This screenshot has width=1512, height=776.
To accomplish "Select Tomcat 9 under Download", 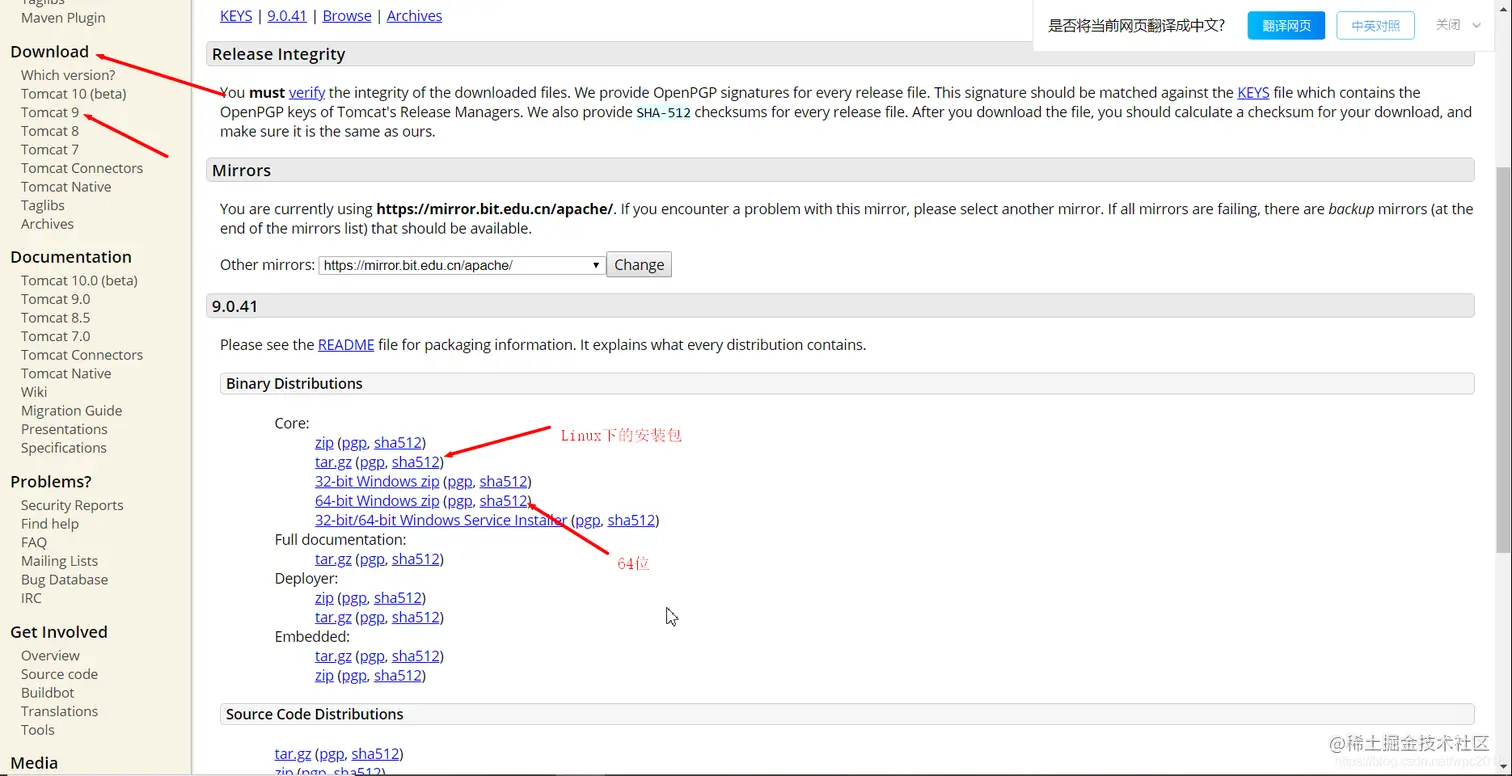I will 50,113.
